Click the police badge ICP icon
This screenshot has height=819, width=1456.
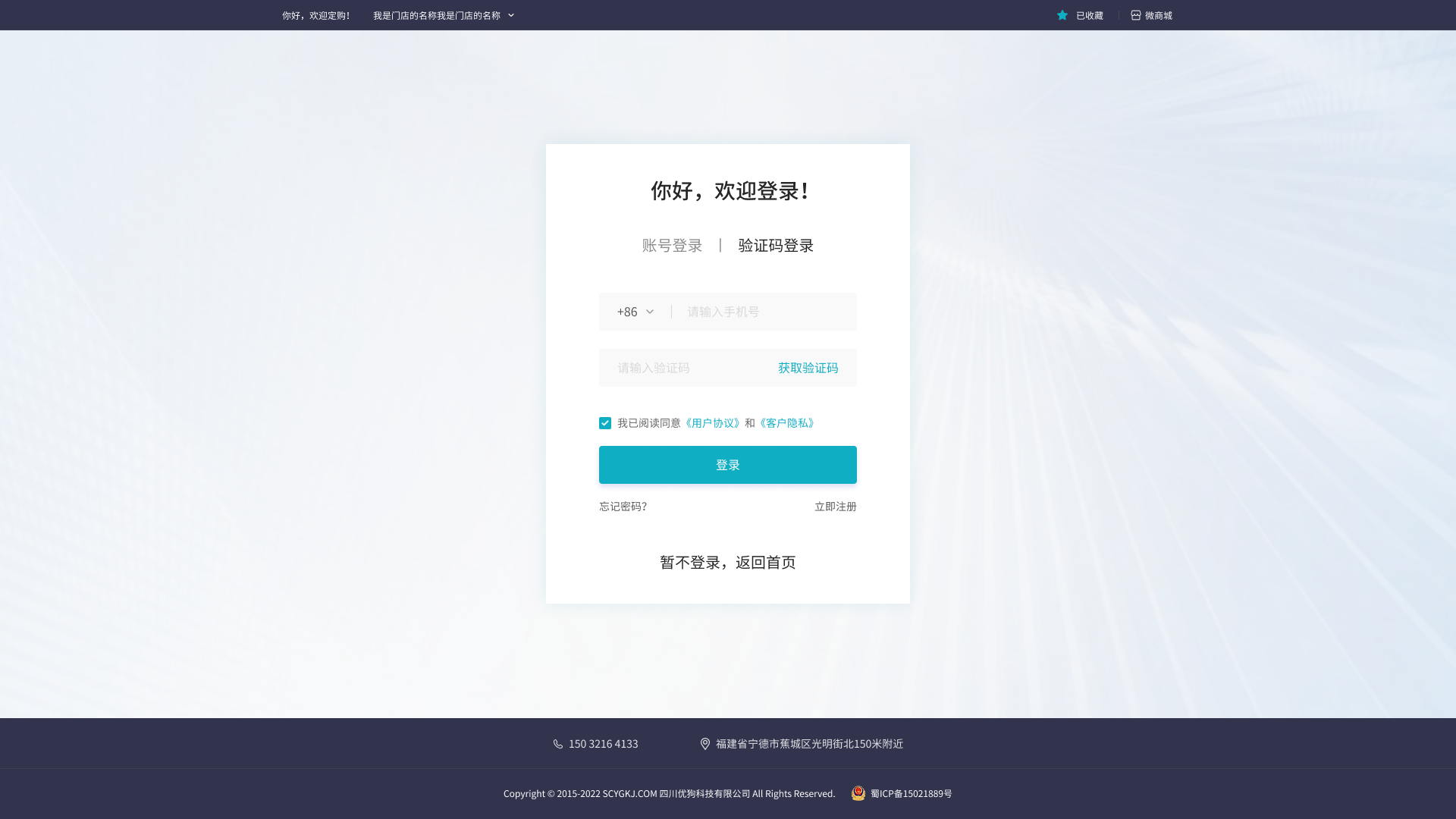(858, 793)
